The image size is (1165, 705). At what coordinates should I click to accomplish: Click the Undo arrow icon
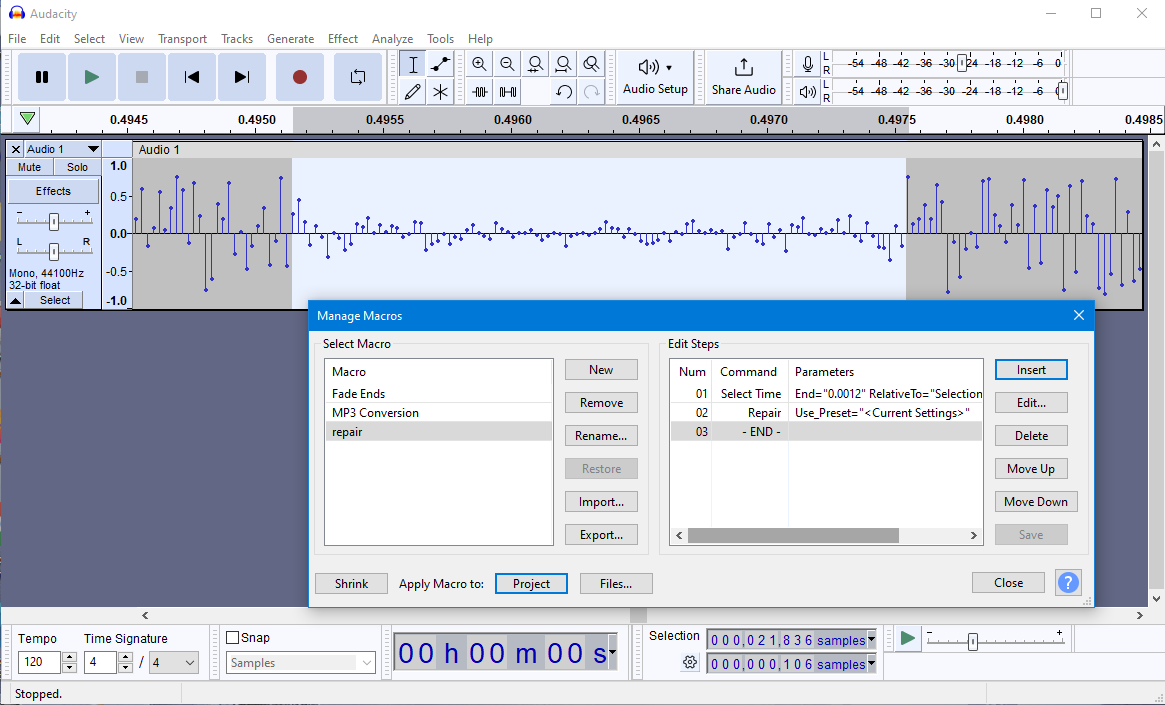564,92
